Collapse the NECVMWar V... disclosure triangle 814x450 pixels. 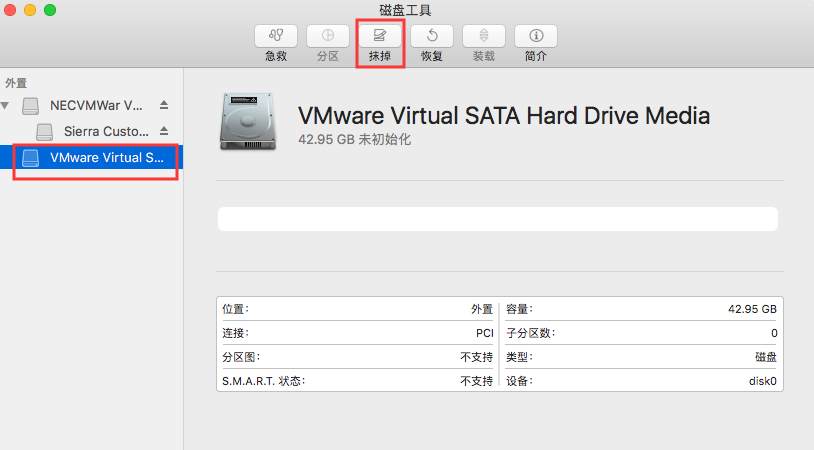[5, 105]
